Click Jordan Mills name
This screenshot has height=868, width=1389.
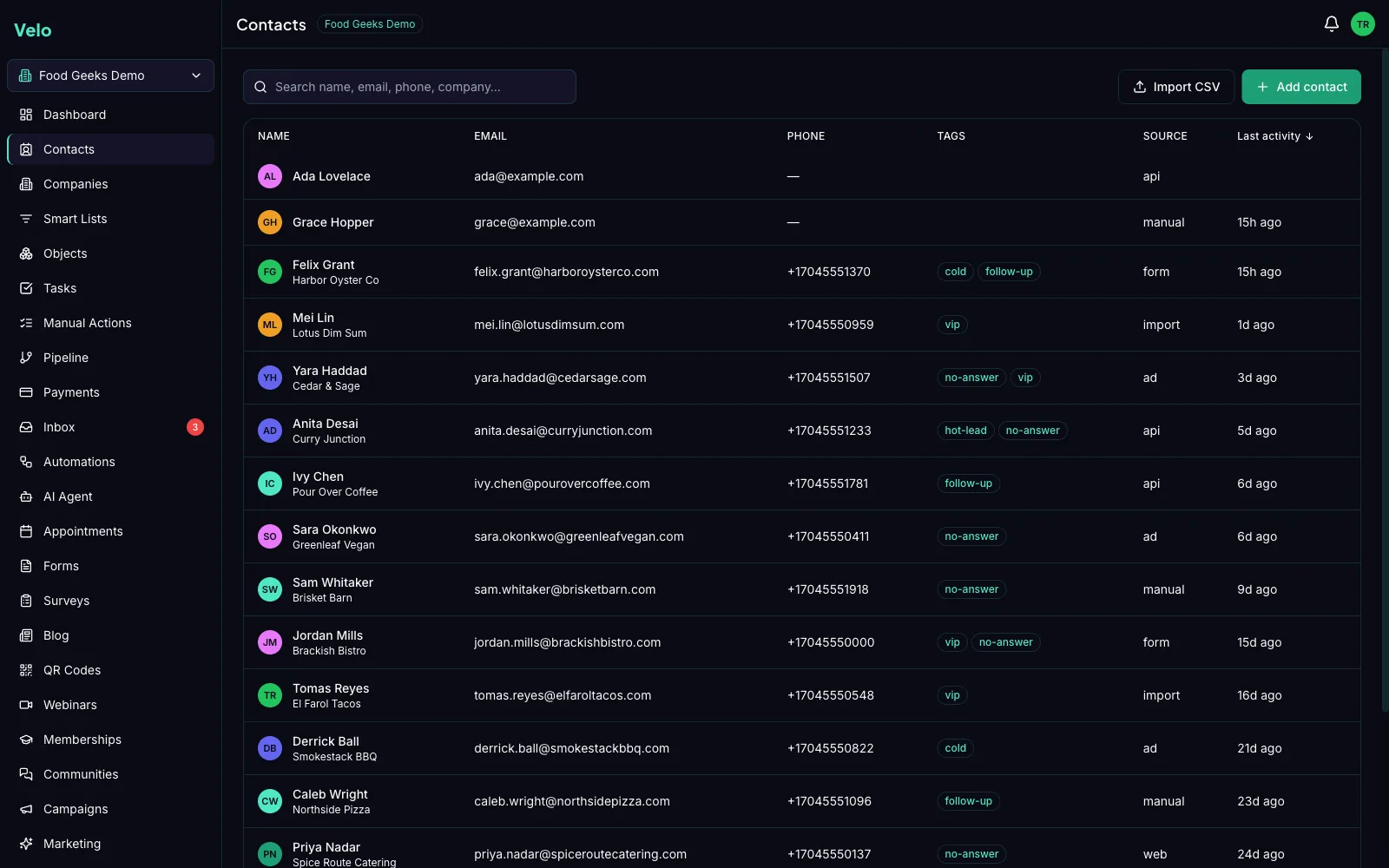coord(327,635)
